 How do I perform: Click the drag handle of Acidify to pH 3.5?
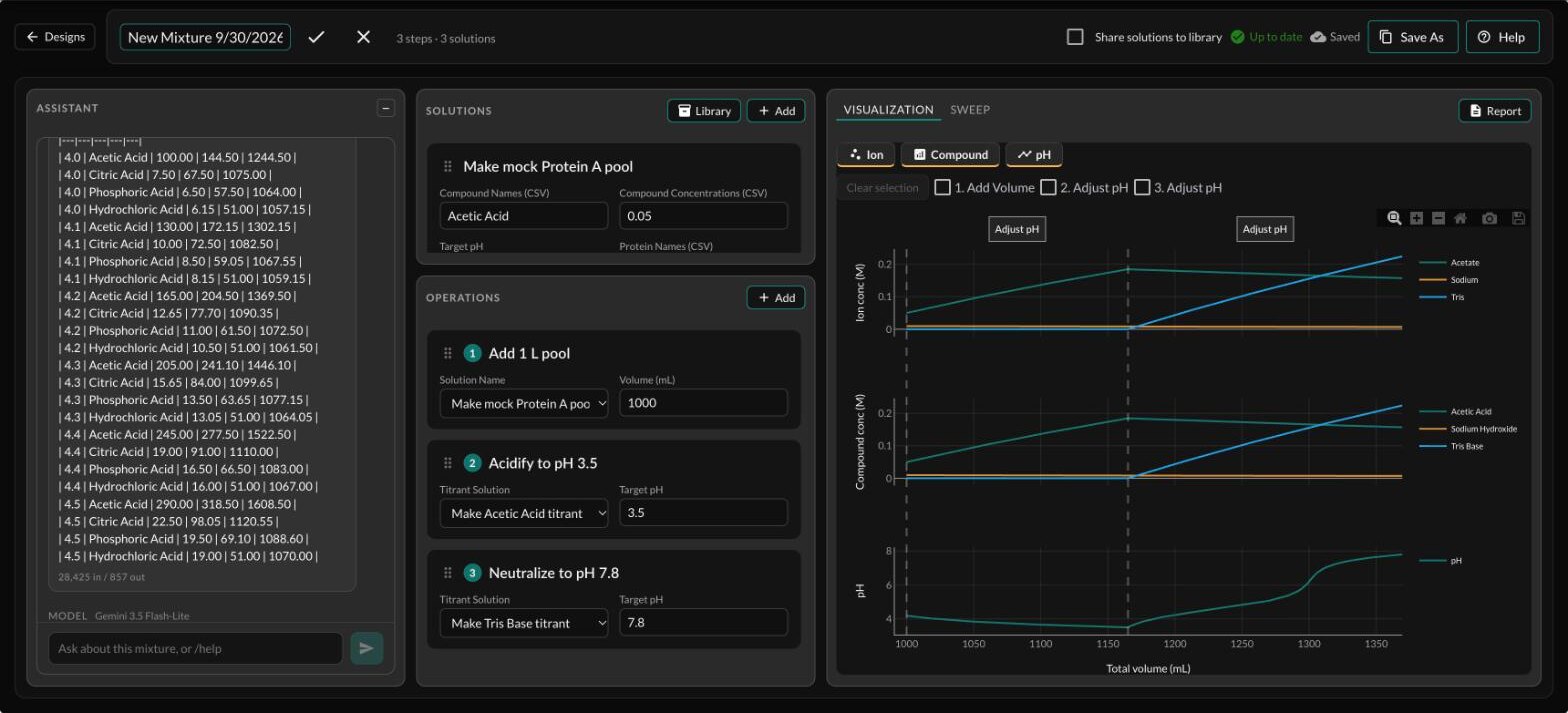tap(448, 463)
